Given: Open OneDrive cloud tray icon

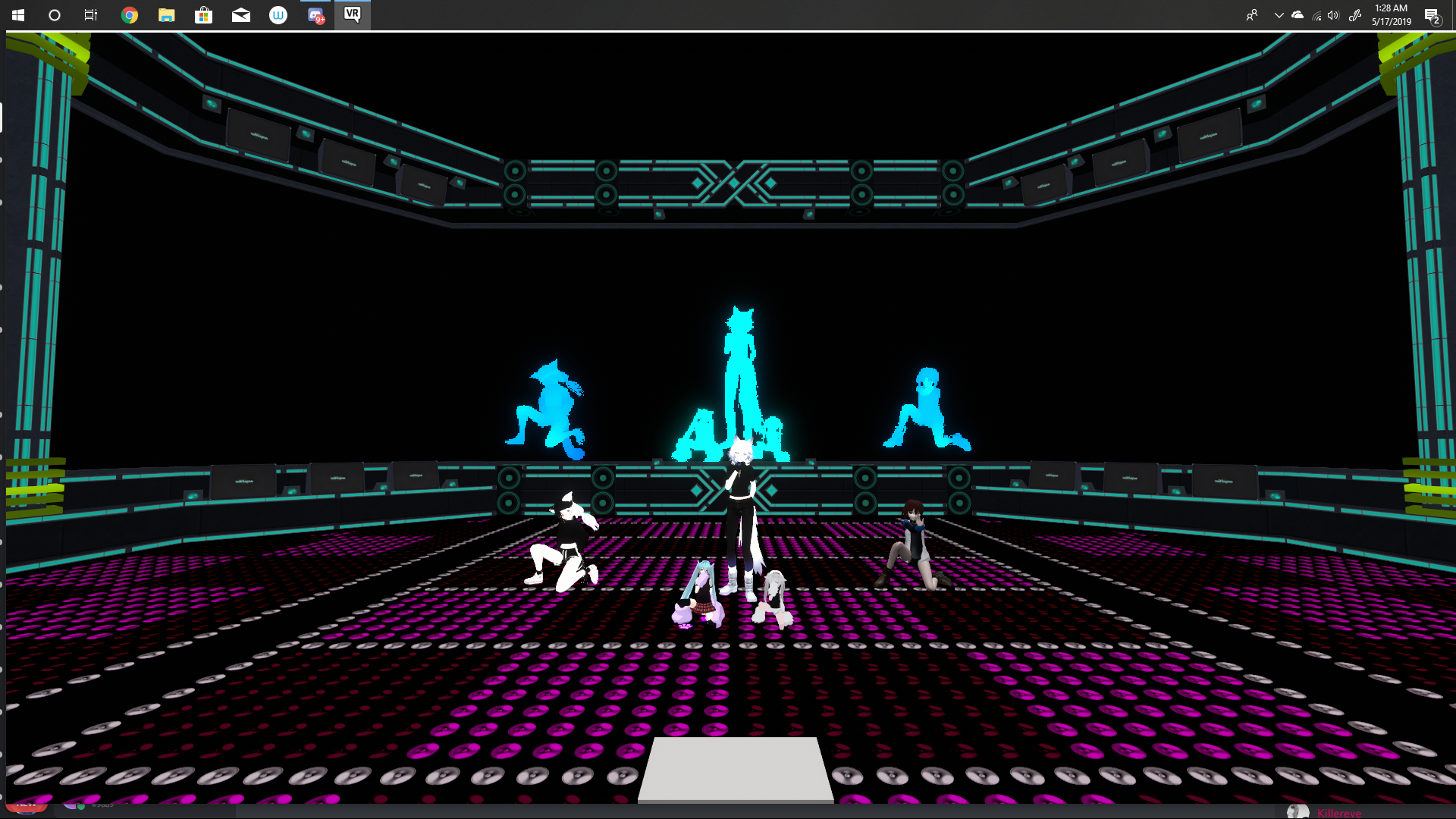Looking at the screenshot, I should point(1298,15).
